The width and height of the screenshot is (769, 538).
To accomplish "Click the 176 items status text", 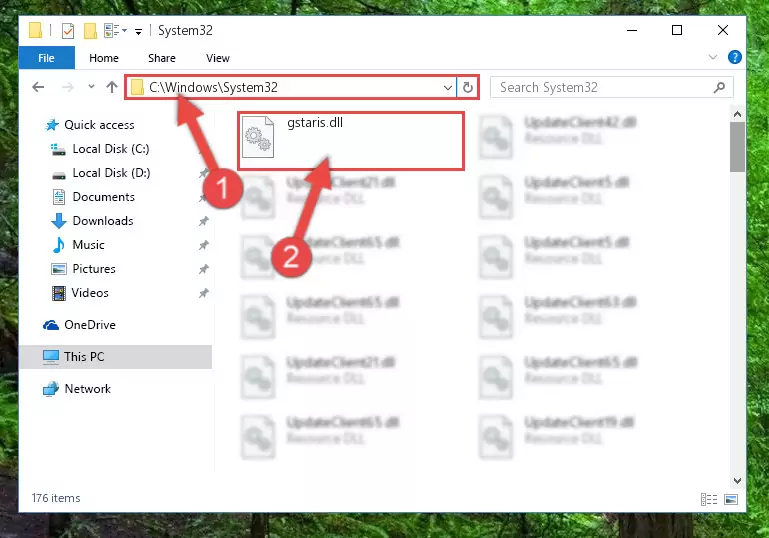I will coord(56,498).
